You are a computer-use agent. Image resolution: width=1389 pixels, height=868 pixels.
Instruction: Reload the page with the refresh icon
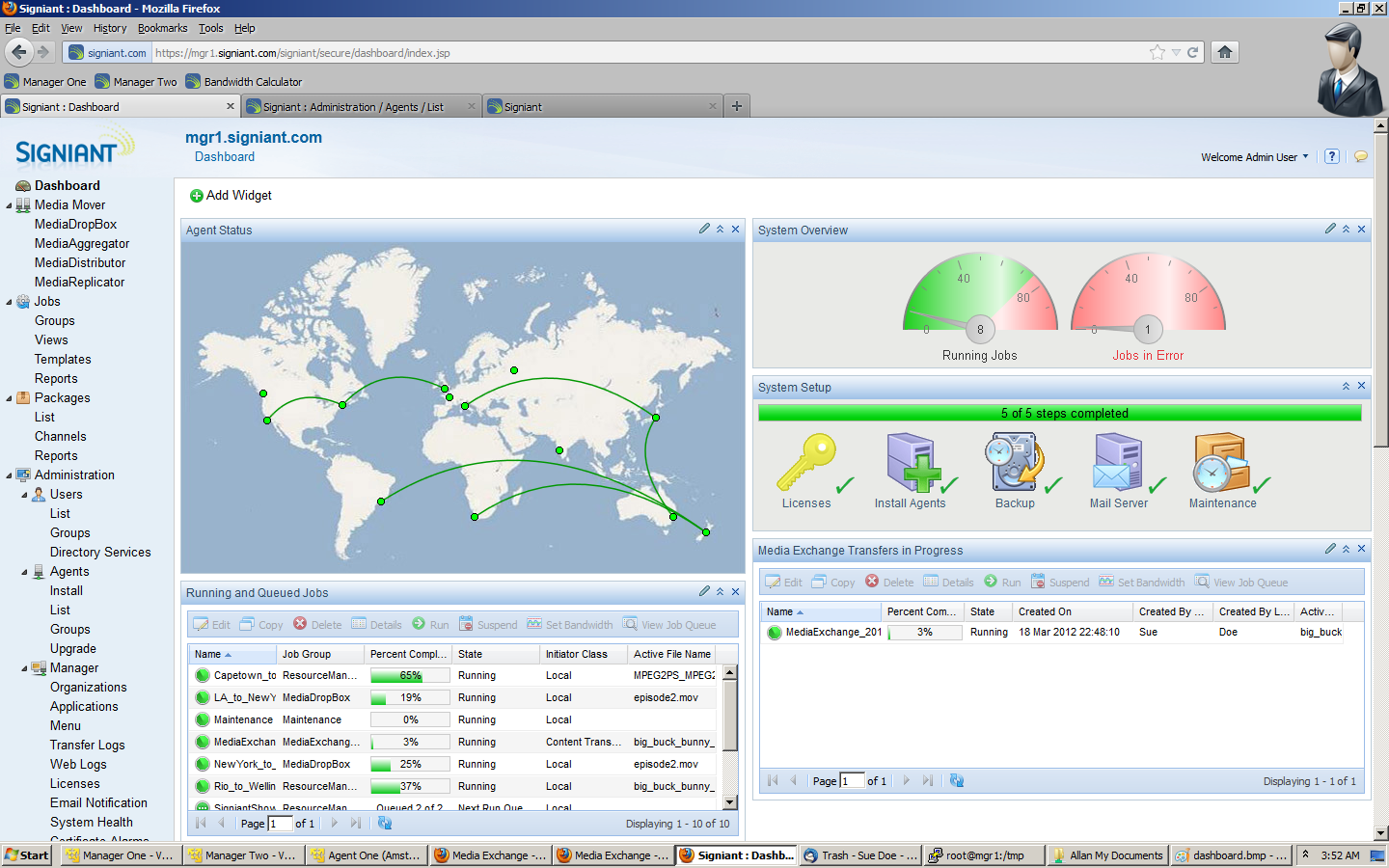pyautogui.click(x=1192, y=52)
